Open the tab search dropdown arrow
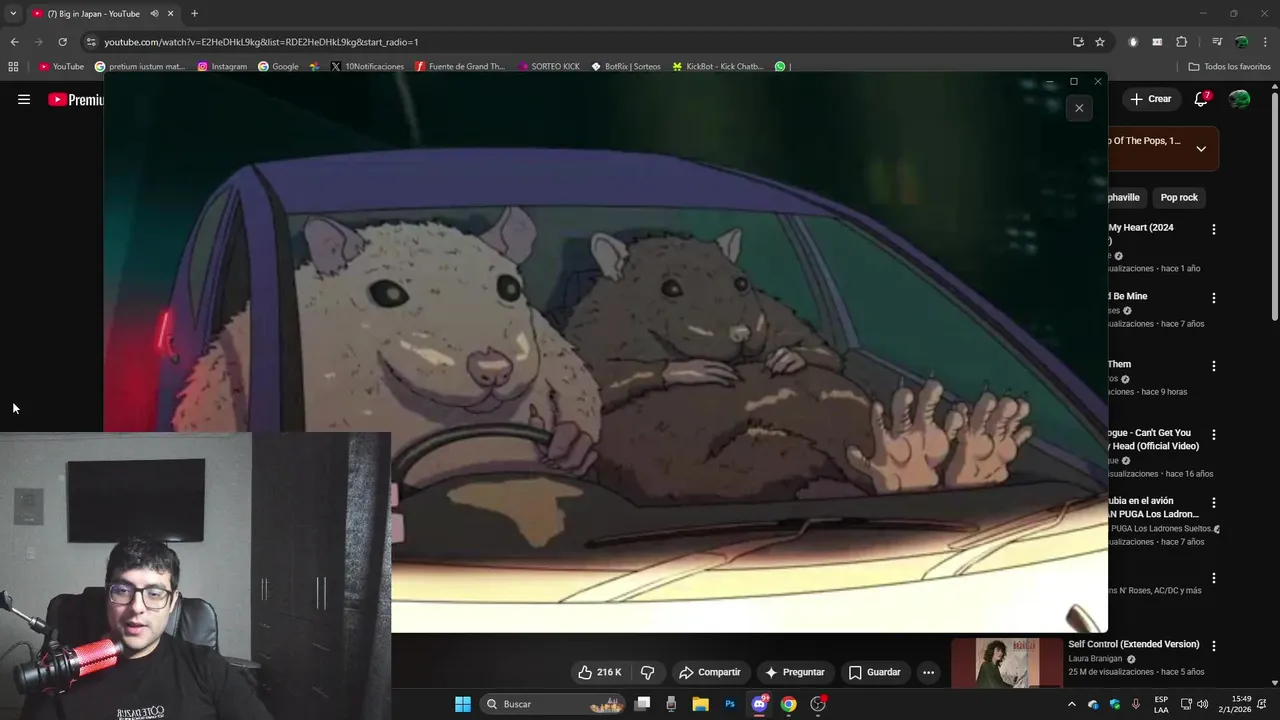The image size is (1280, 720). coord(13,13)
